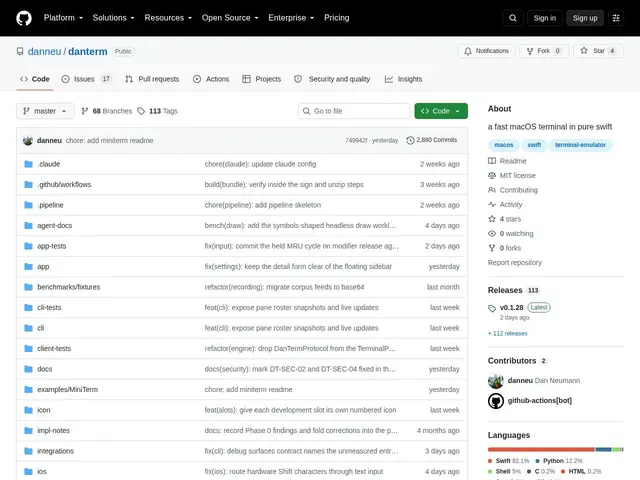Open the GitHub logo homepage
The image size is (640, 480).
pos(24,18)
